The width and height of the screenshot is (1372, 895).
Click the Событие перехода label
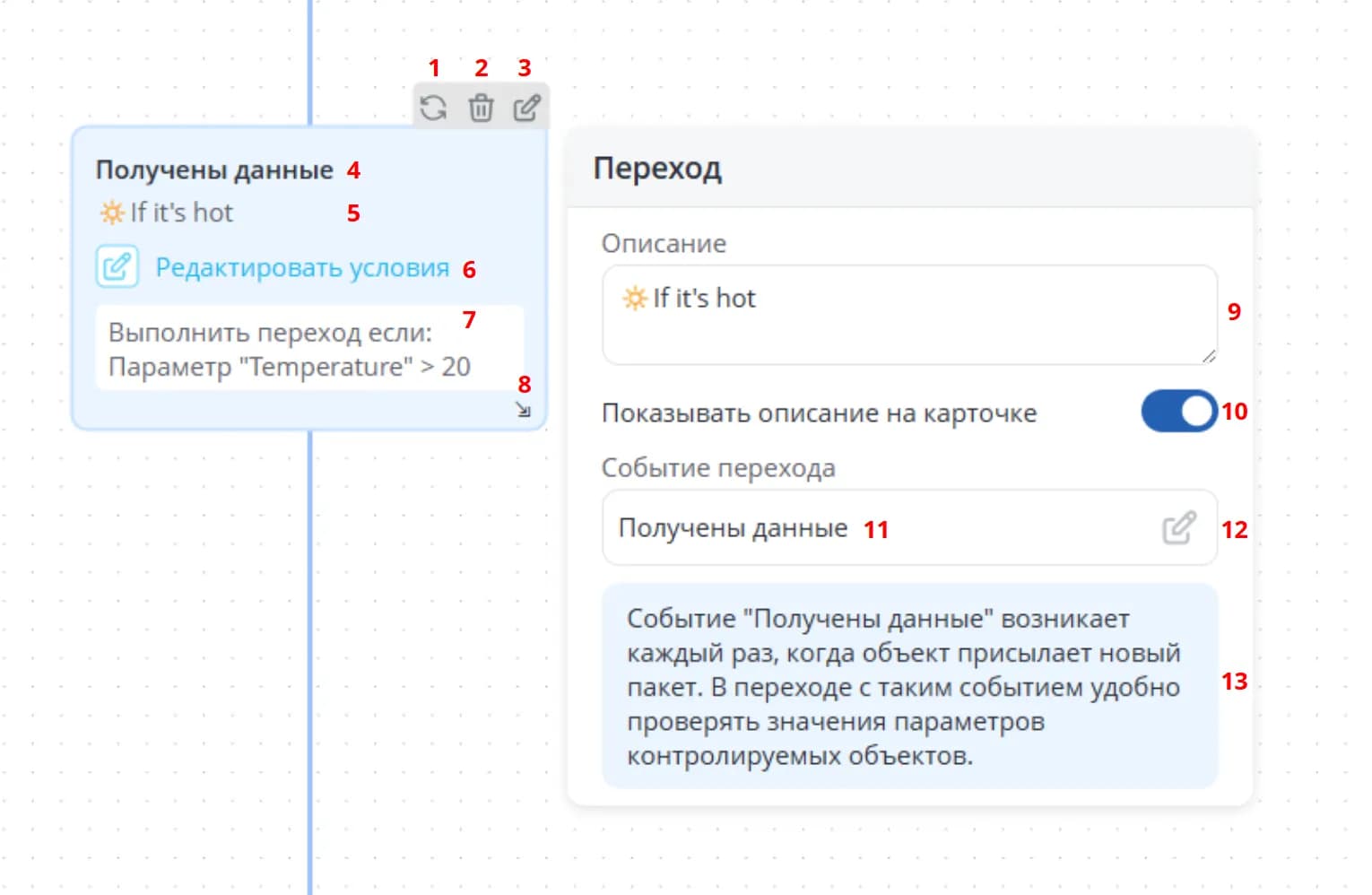[x=718, y=467]
